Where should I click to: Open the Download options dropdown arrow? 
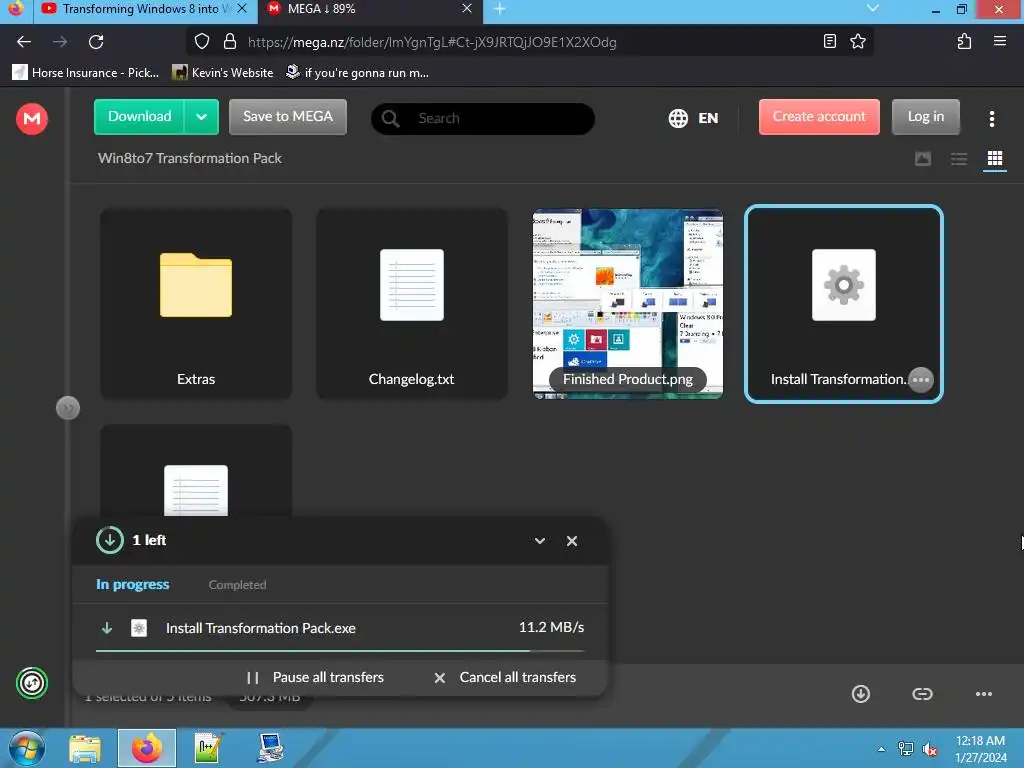[201, 117]
